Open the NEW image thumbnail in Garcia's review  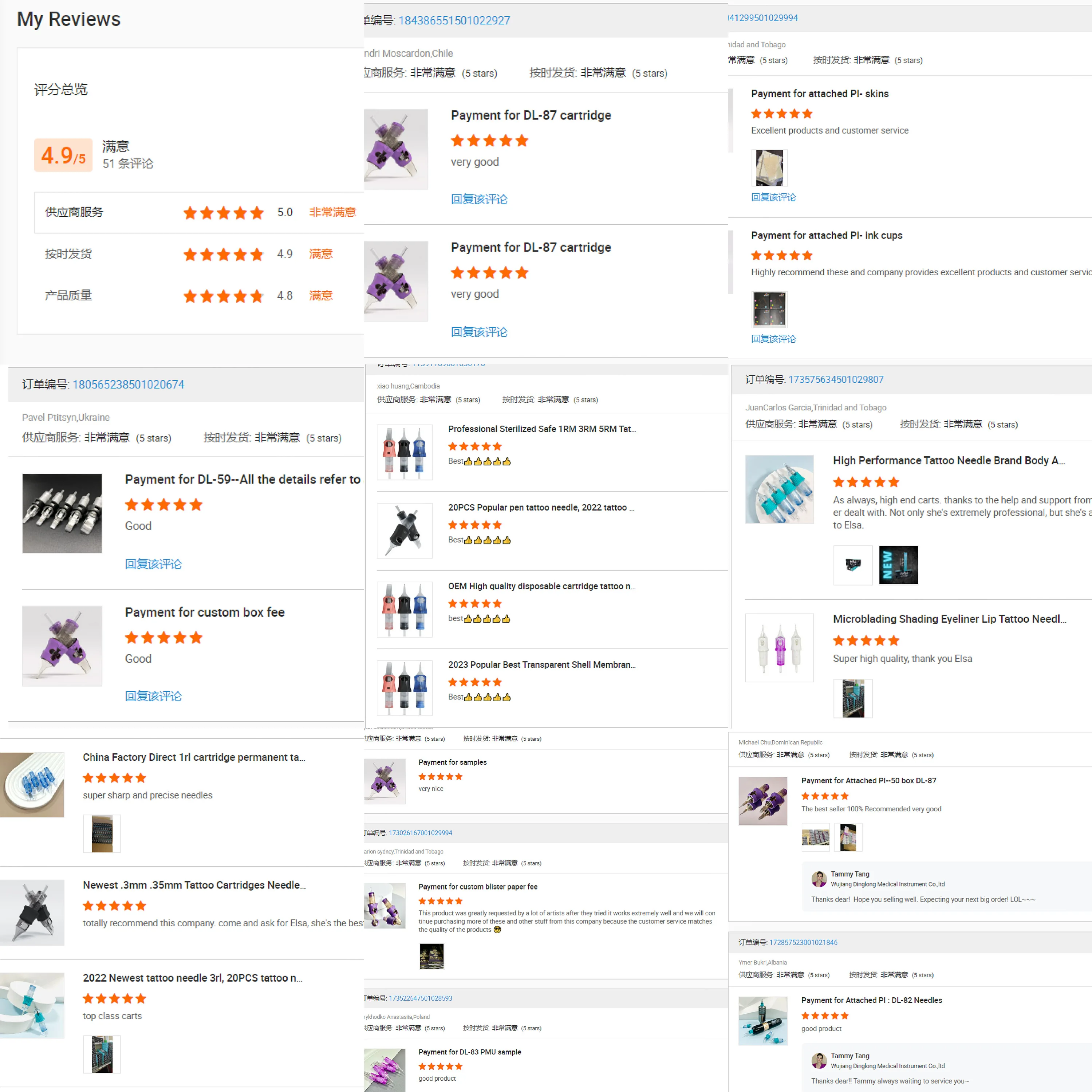pyautogui.click(x=898, y=565)
